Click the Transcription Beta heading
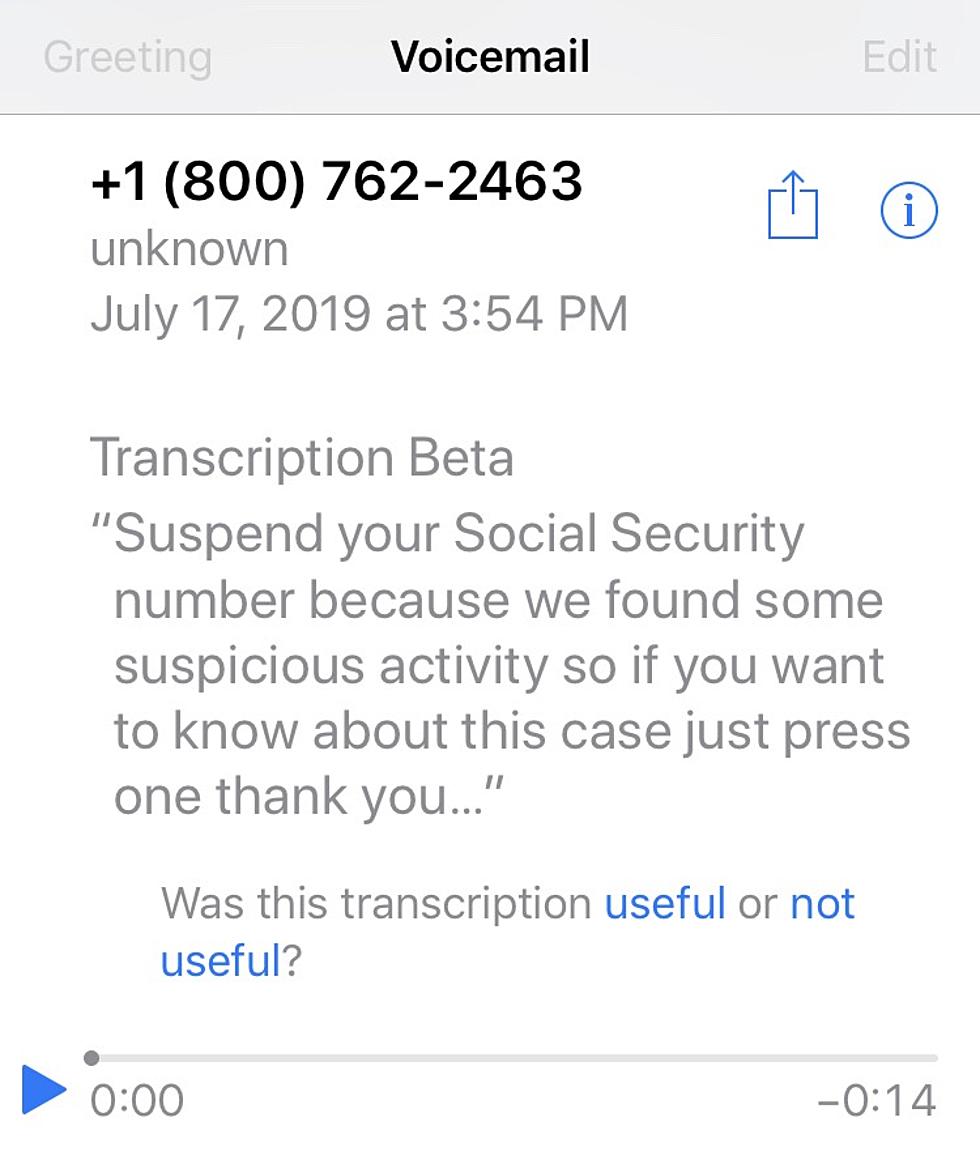 tap(301, 457)
